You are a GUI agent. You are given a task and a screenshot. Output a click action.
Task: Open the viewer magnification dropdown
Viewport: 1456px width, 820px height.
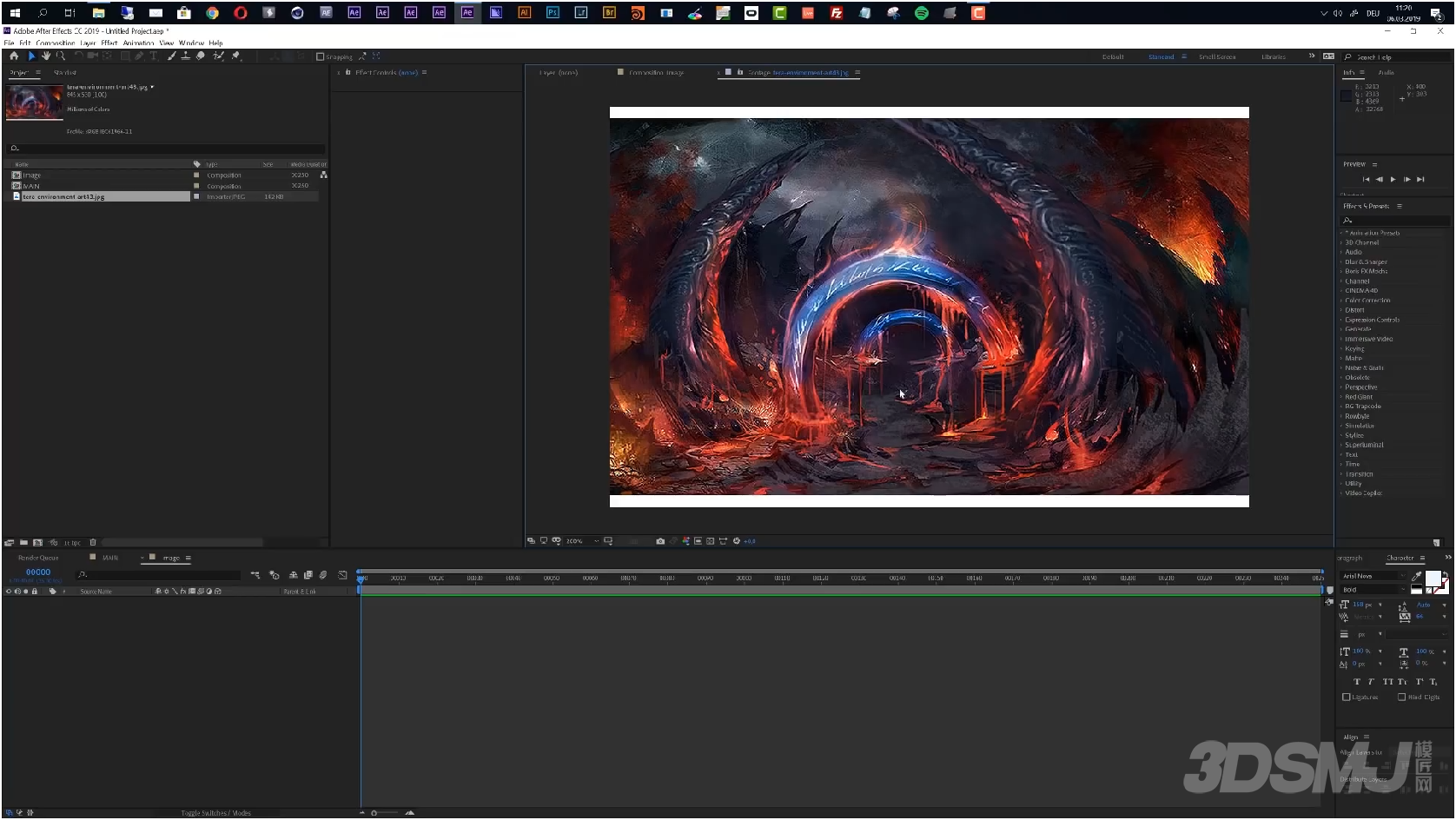point(582,541)
